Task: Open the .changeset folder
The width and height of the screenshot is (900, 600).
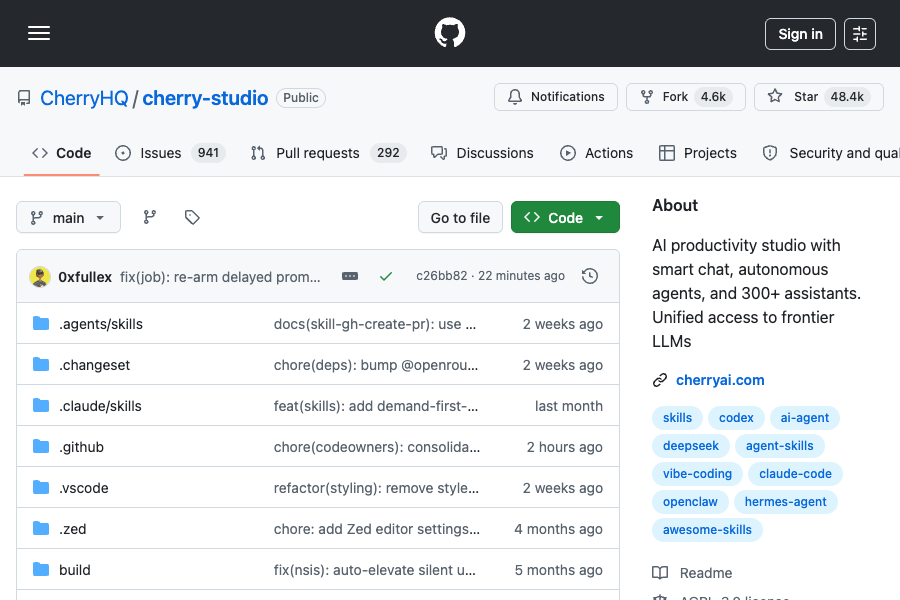Action: 95,365
